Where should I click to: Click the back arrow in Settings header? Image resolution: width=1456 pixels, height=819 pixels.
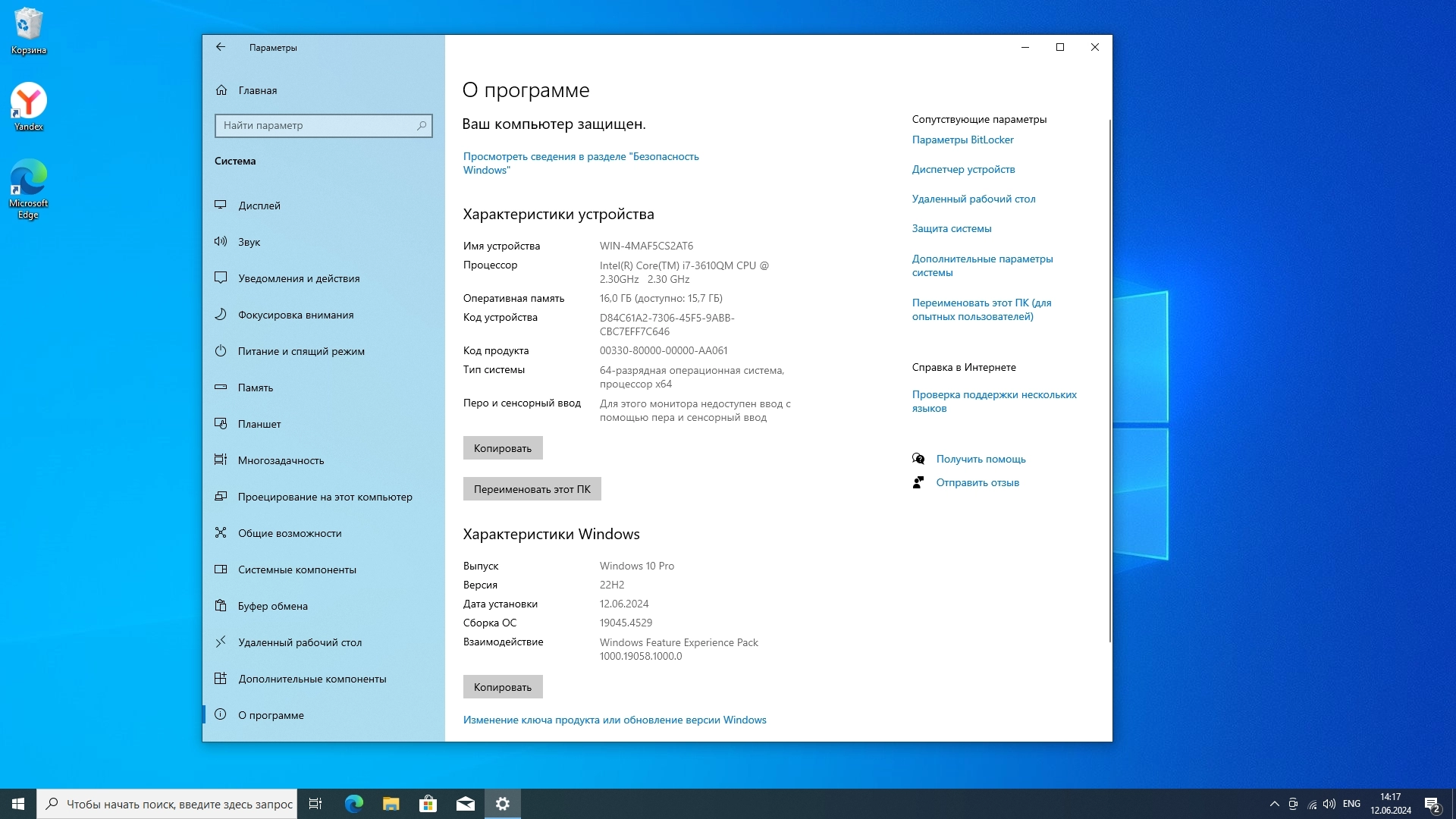click(221, 47)
